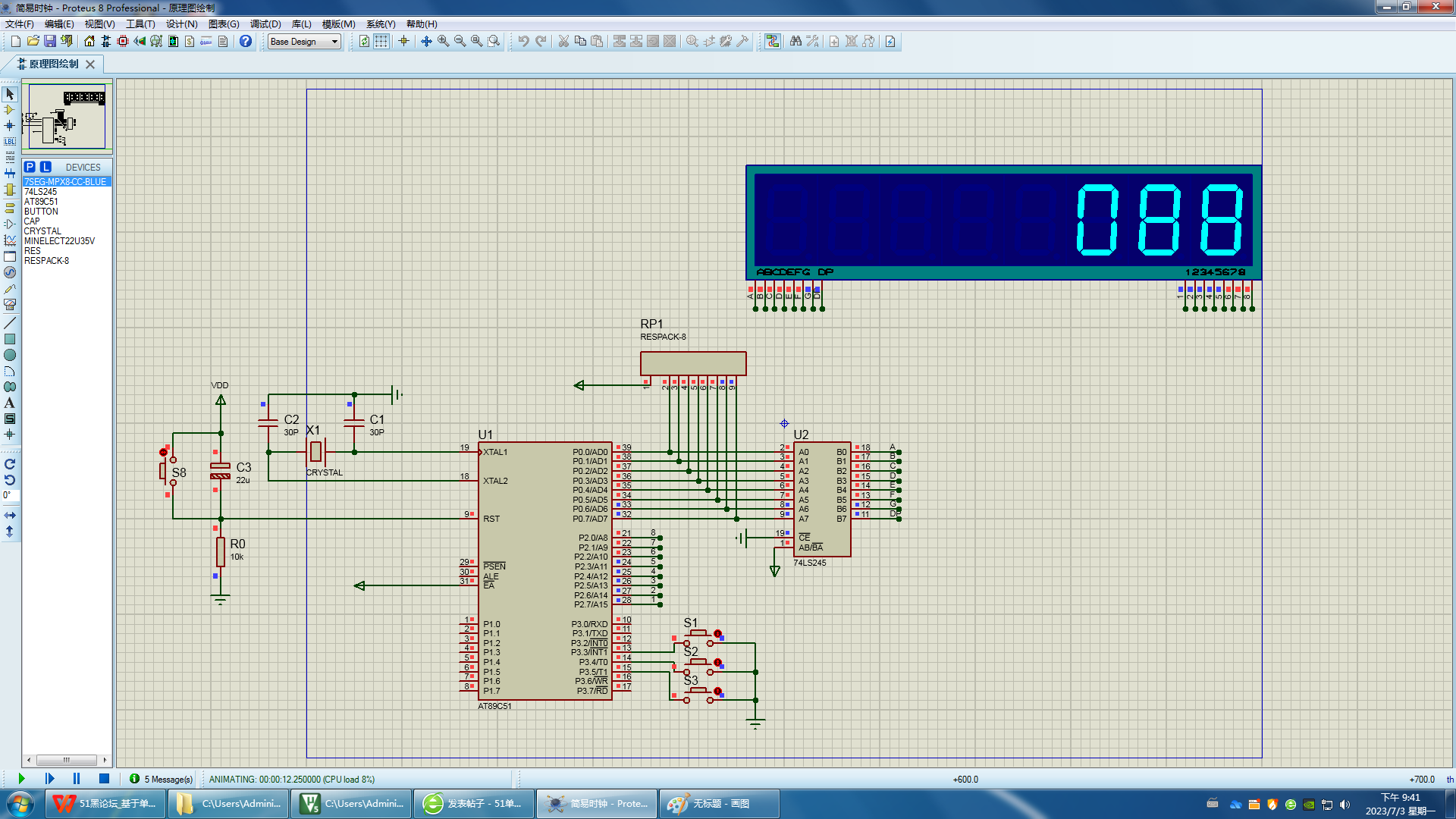
Task: Open the Windows Start button
Action: [x=20, y=804]
